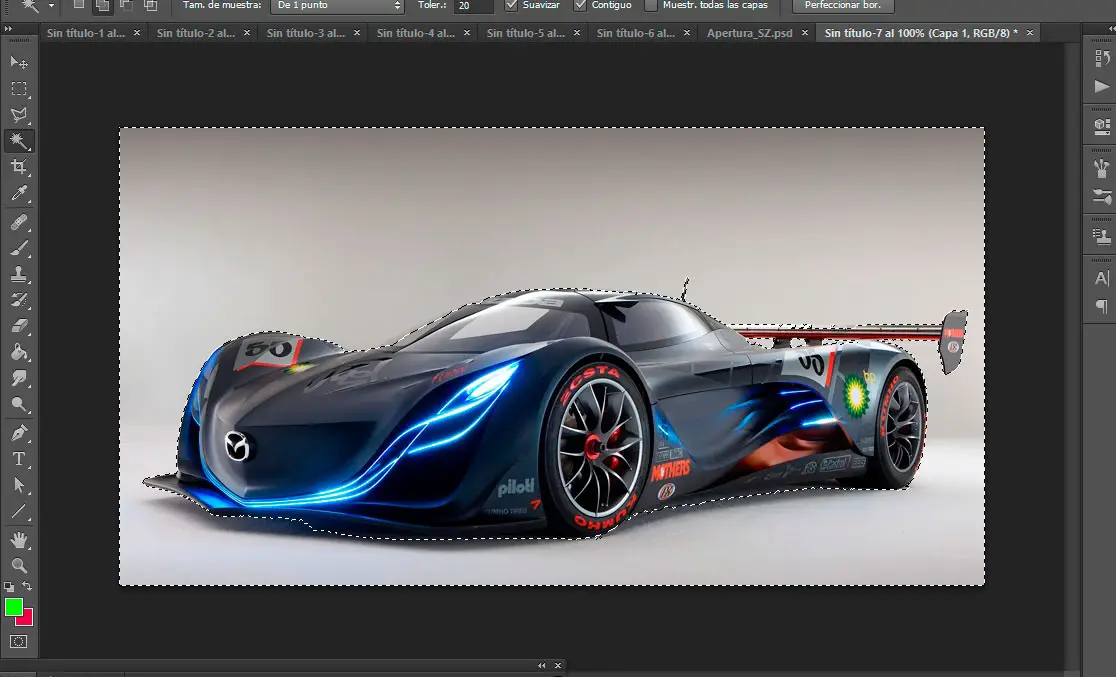Choose the Horizontal Type tool
Viewport: 1116px width, 677px height.
(x=19, y=459)
